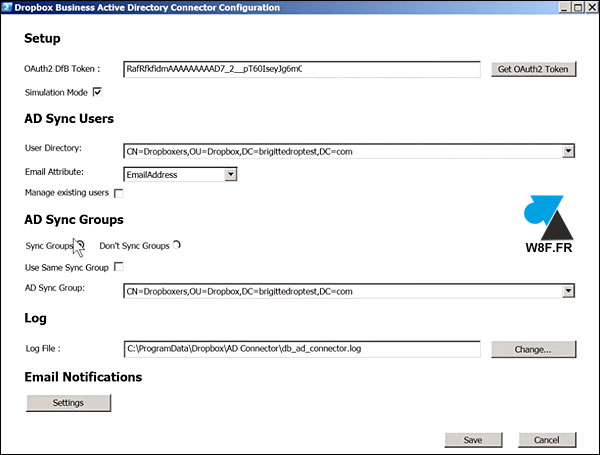The width and height of the screenshot is (600, 455).
Task: Click the AD Sync Users heading
Action: pyautogui.click(x=69, y=119)
